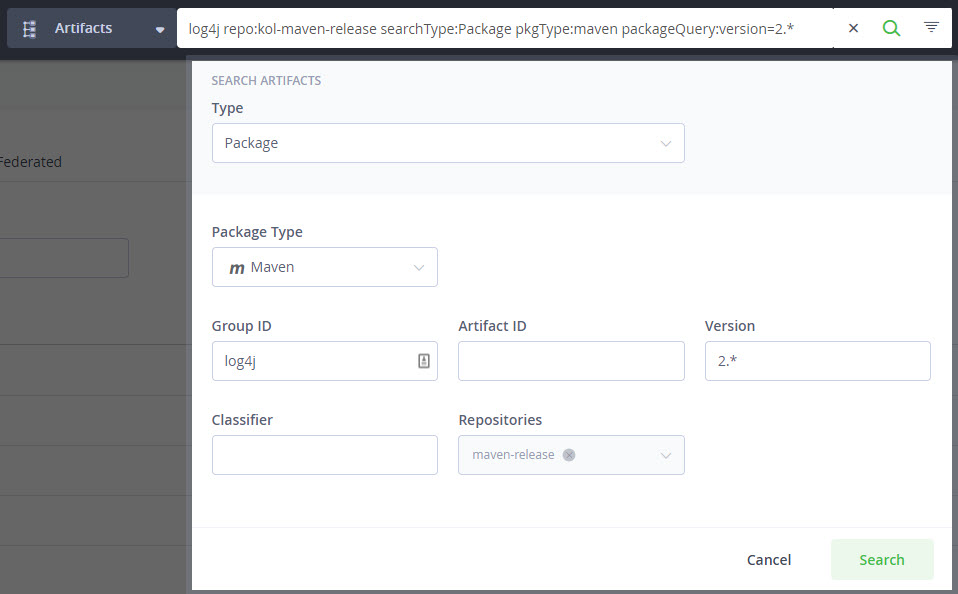Click the Maven logo in Package Type

click(237, 268)
